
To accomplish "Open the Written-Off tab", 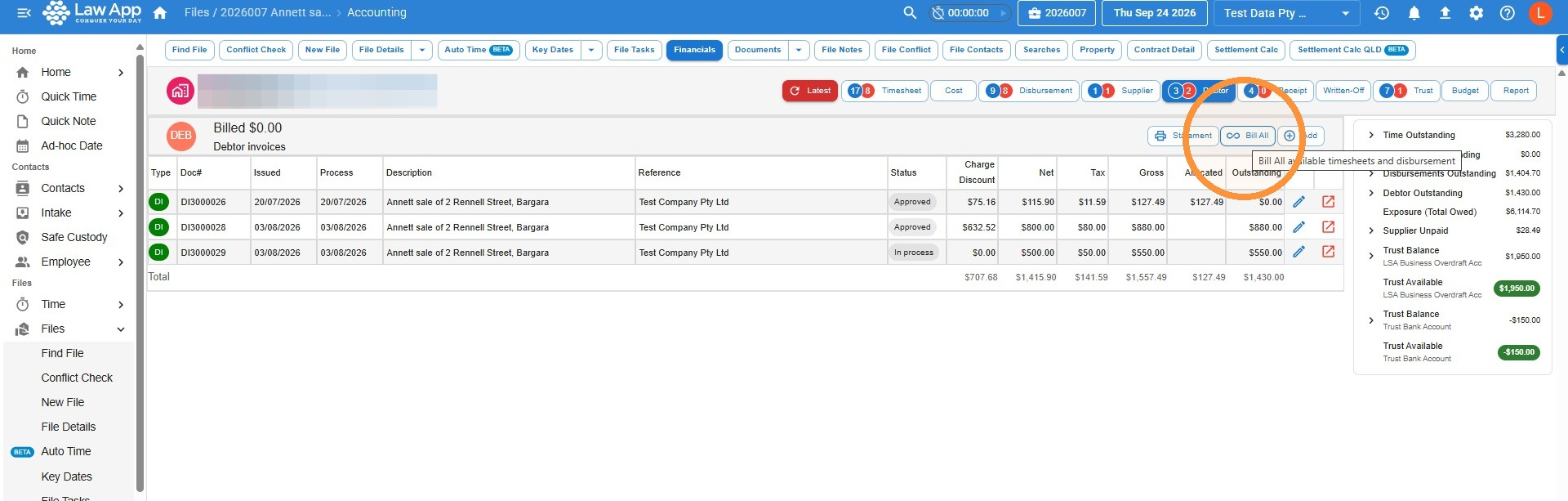I will click(x=1343, y=91).
